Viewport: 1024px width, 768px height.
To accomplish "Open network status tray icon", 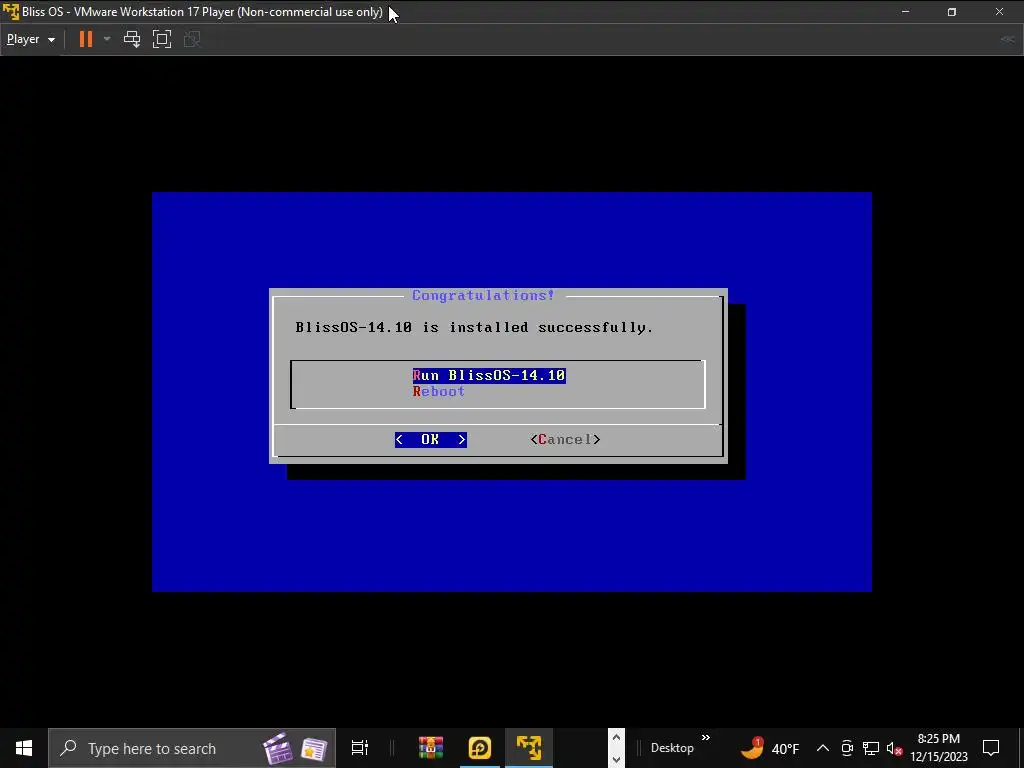I will tap(871, 748).
